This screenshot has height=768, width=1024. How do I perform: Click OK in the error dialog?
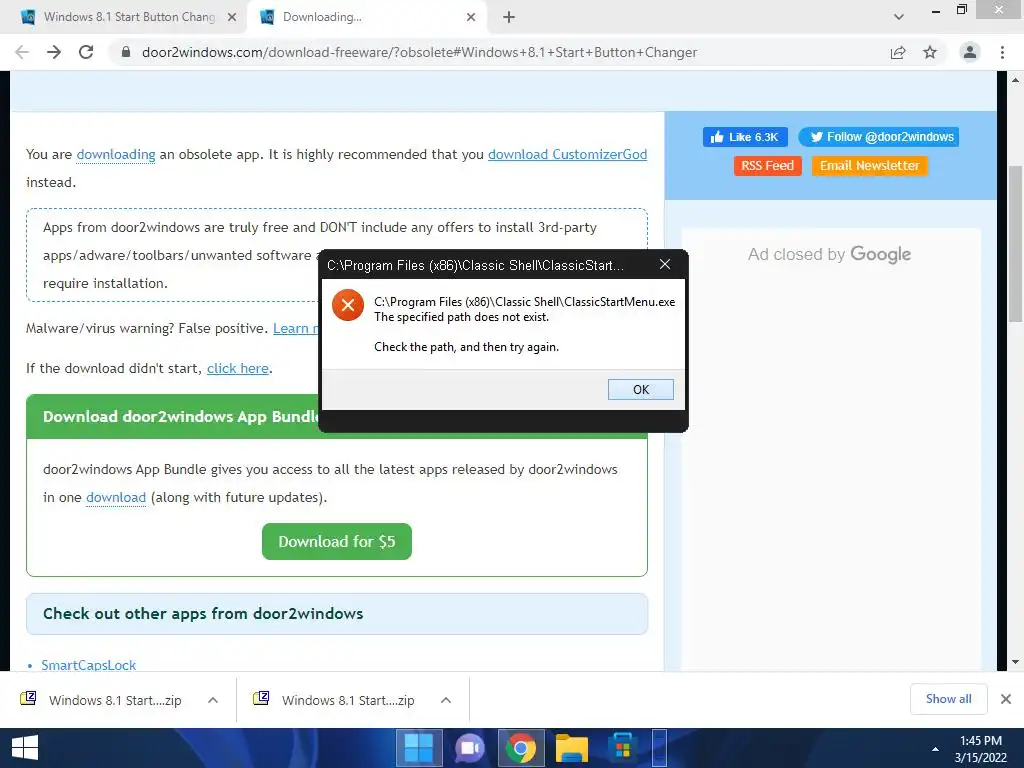coord(641,389)
